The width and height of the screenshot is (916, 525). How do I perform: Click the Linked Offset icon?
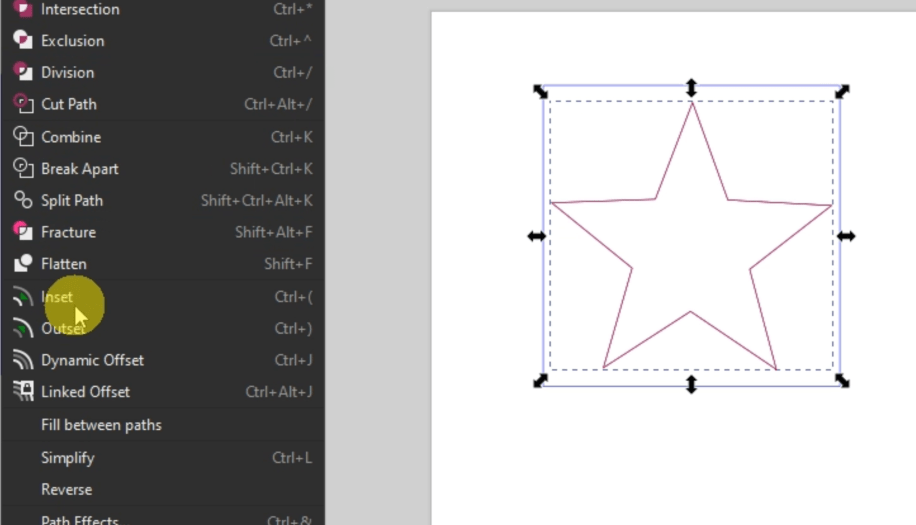pyautogui.click(x=22, y=392)
